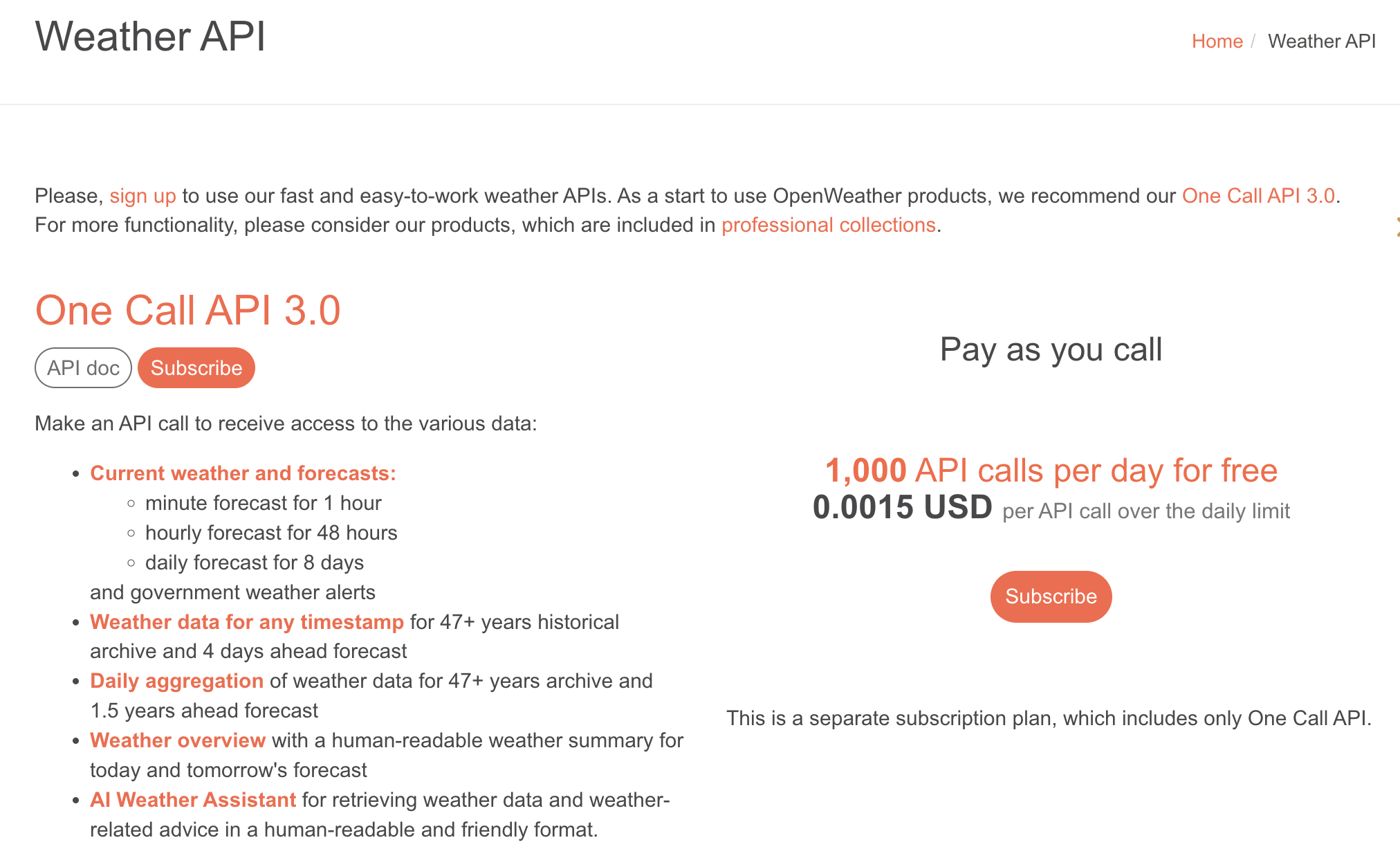
Task: Click the hourly forecast for 48 hours item
Action: (x=271, y=533)
